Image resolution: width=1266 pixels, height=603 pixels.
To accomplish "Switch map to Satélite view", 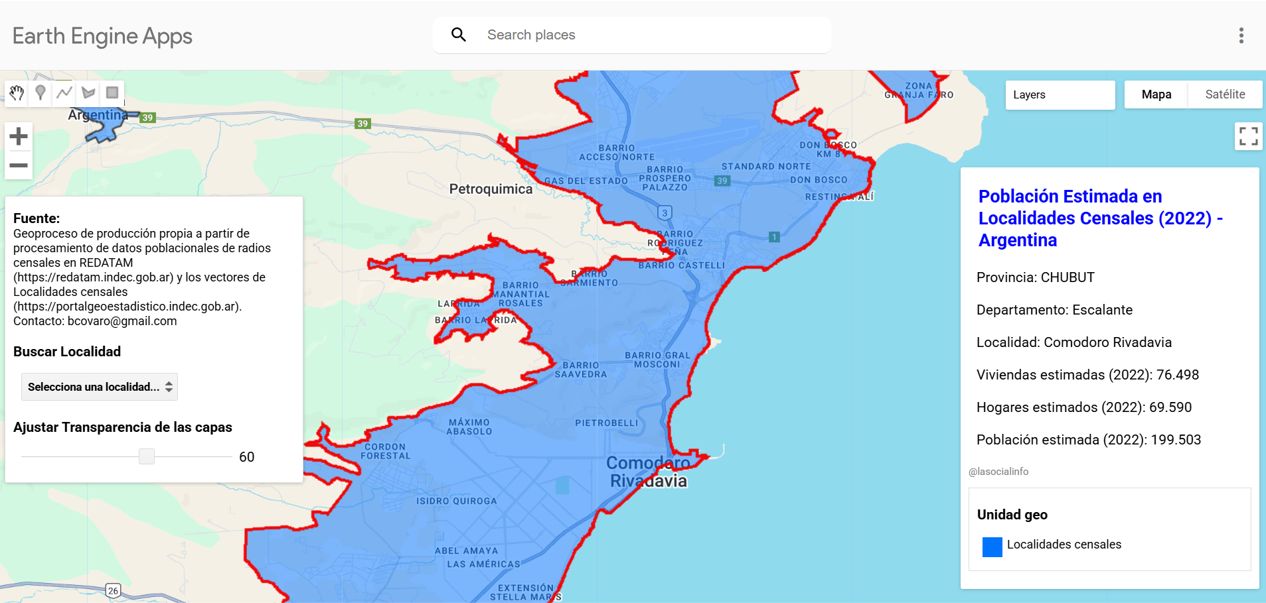I will [1225, 95].
